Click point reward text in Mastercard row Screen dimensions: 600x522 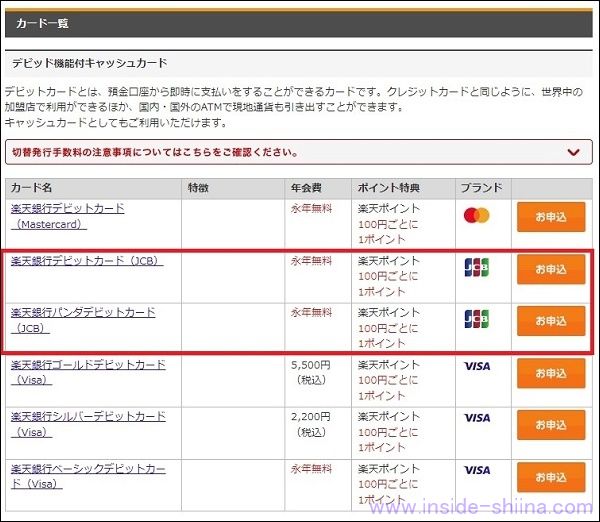click(x=389, y=224)
